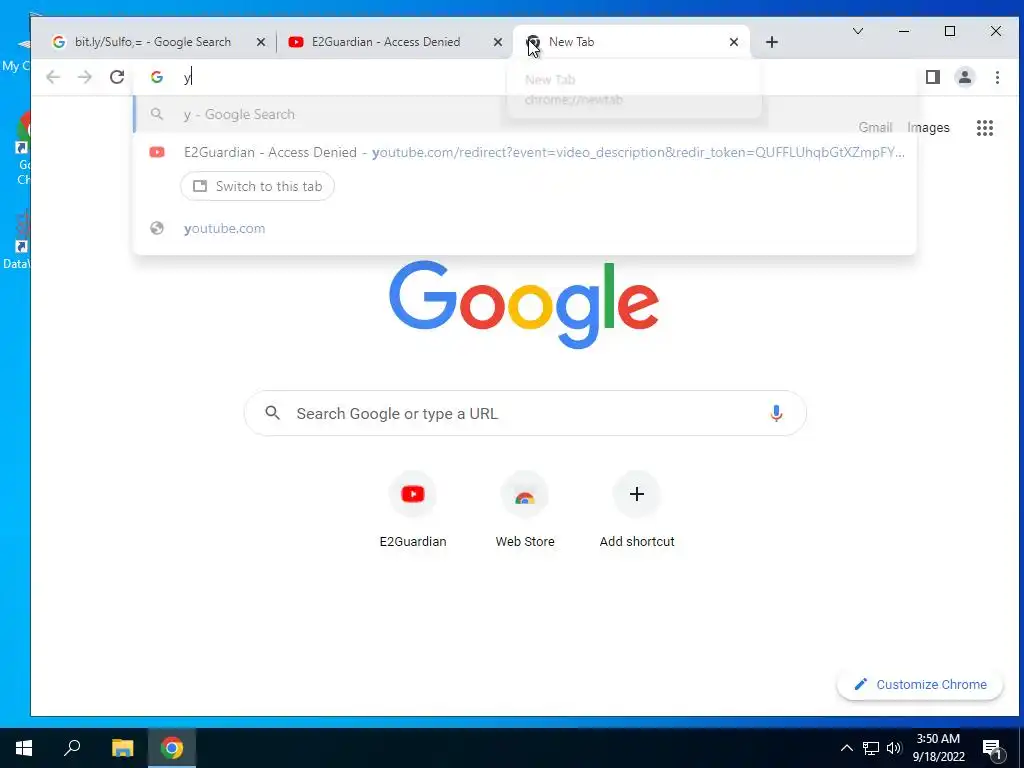Switch to the bit.ly/Sulfo Google Search tab

[x=153, y=42]
